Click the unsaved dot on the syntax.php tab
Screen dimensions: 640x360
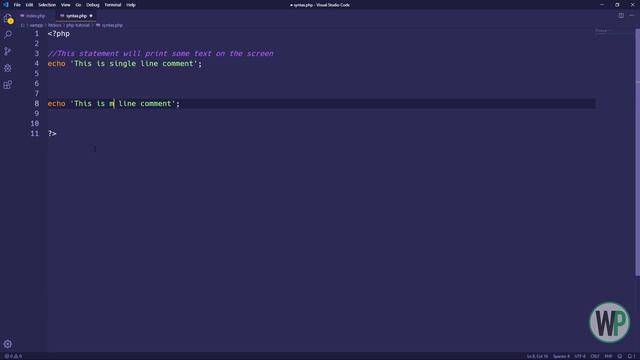(91, 16)
